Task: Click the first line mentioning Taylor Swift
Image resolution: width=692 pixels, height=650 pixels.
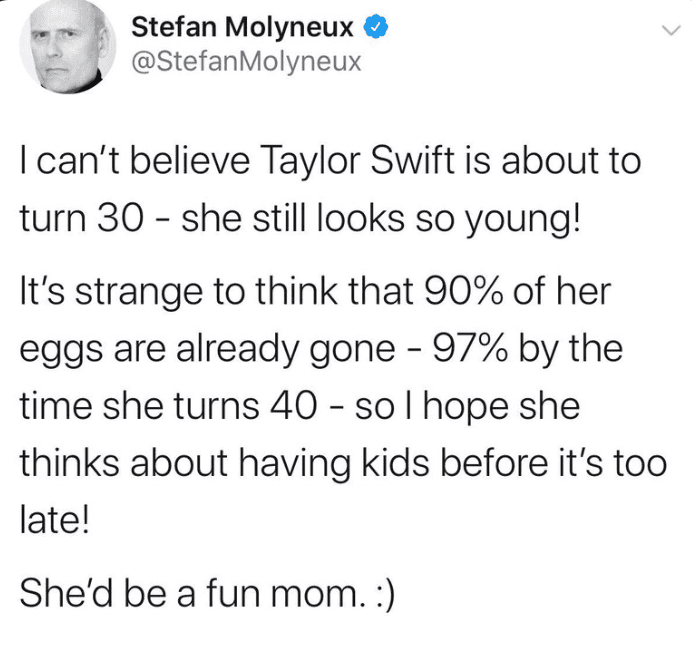Action: [x=330, y=161]
